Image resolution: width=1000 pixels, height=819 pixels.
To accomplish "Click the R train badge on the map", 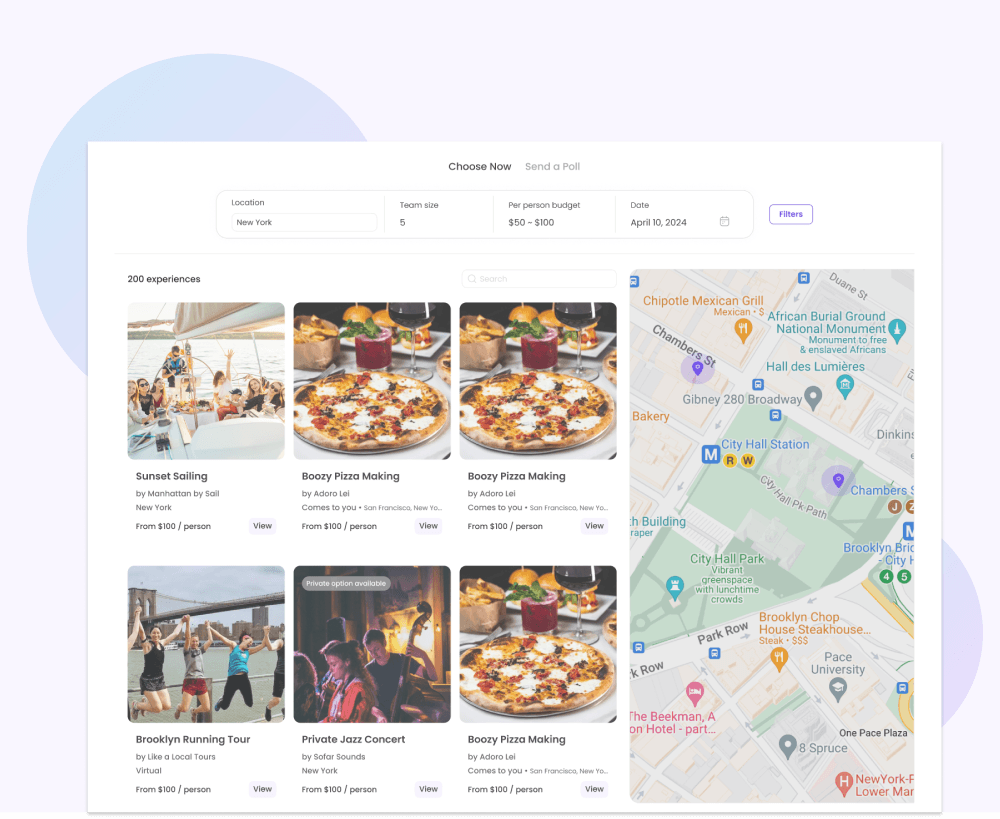I will click(x=730, y=460).
